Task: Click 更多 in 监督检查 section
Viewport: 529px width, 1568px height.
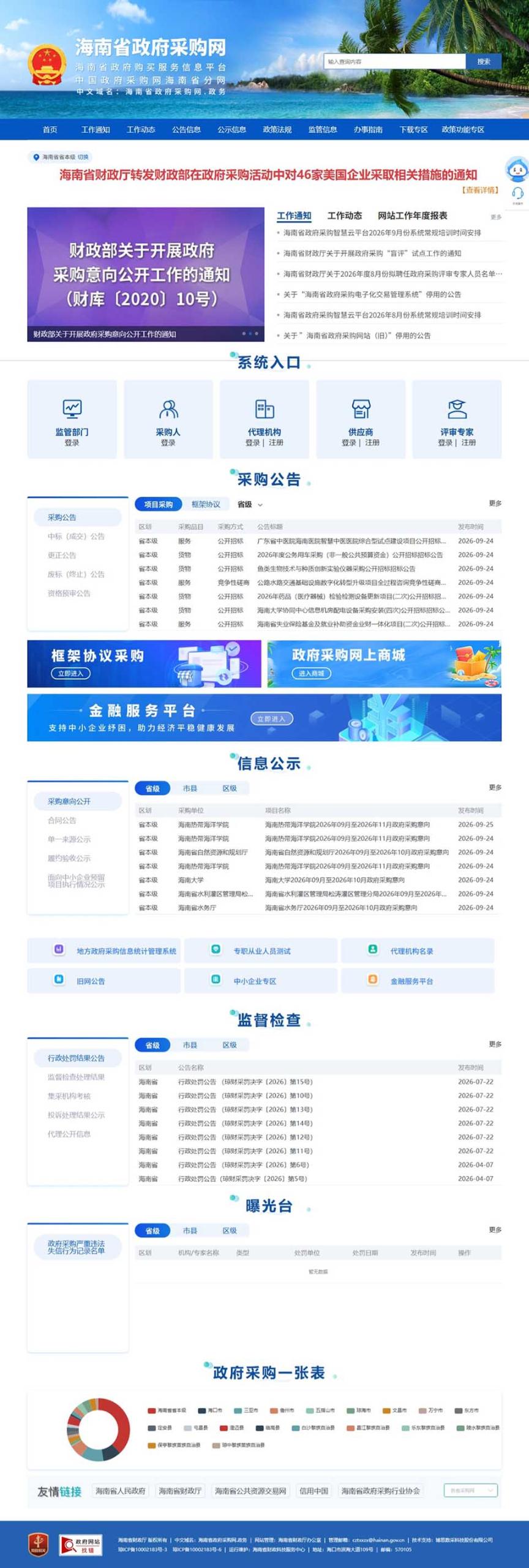Action: pos(495,1044)
